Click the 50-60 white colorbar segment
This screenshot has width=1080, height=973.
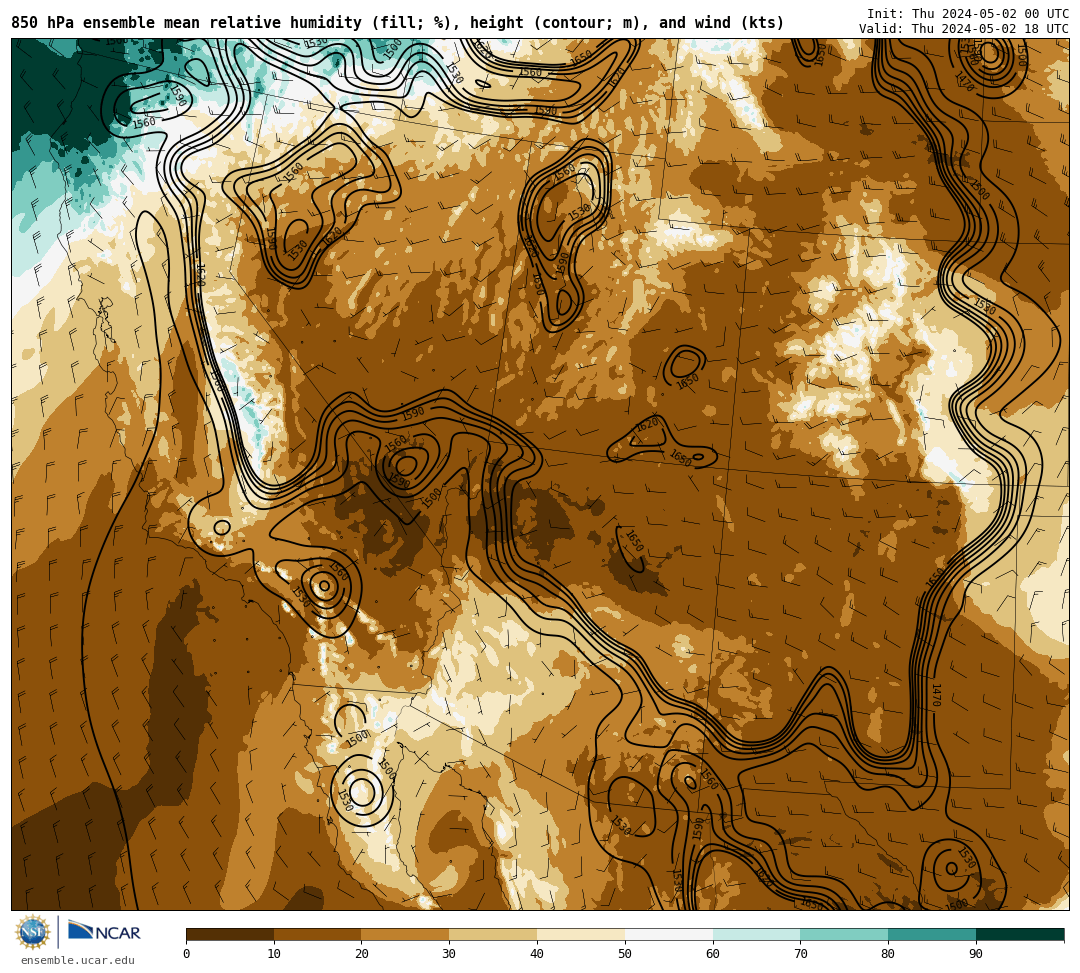tap(669, 934)
